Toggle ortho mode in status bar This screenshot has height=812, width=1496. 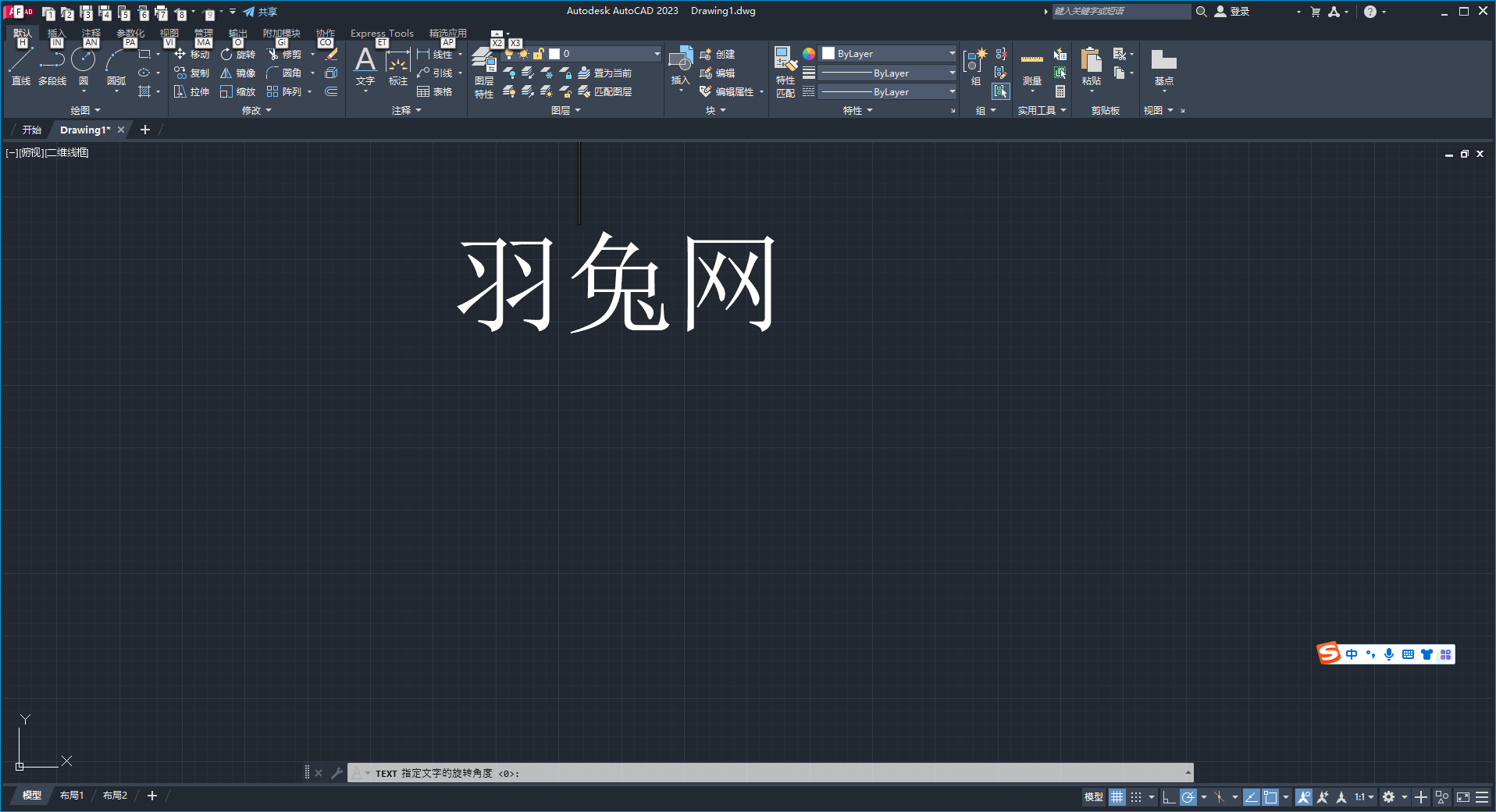1168,797
